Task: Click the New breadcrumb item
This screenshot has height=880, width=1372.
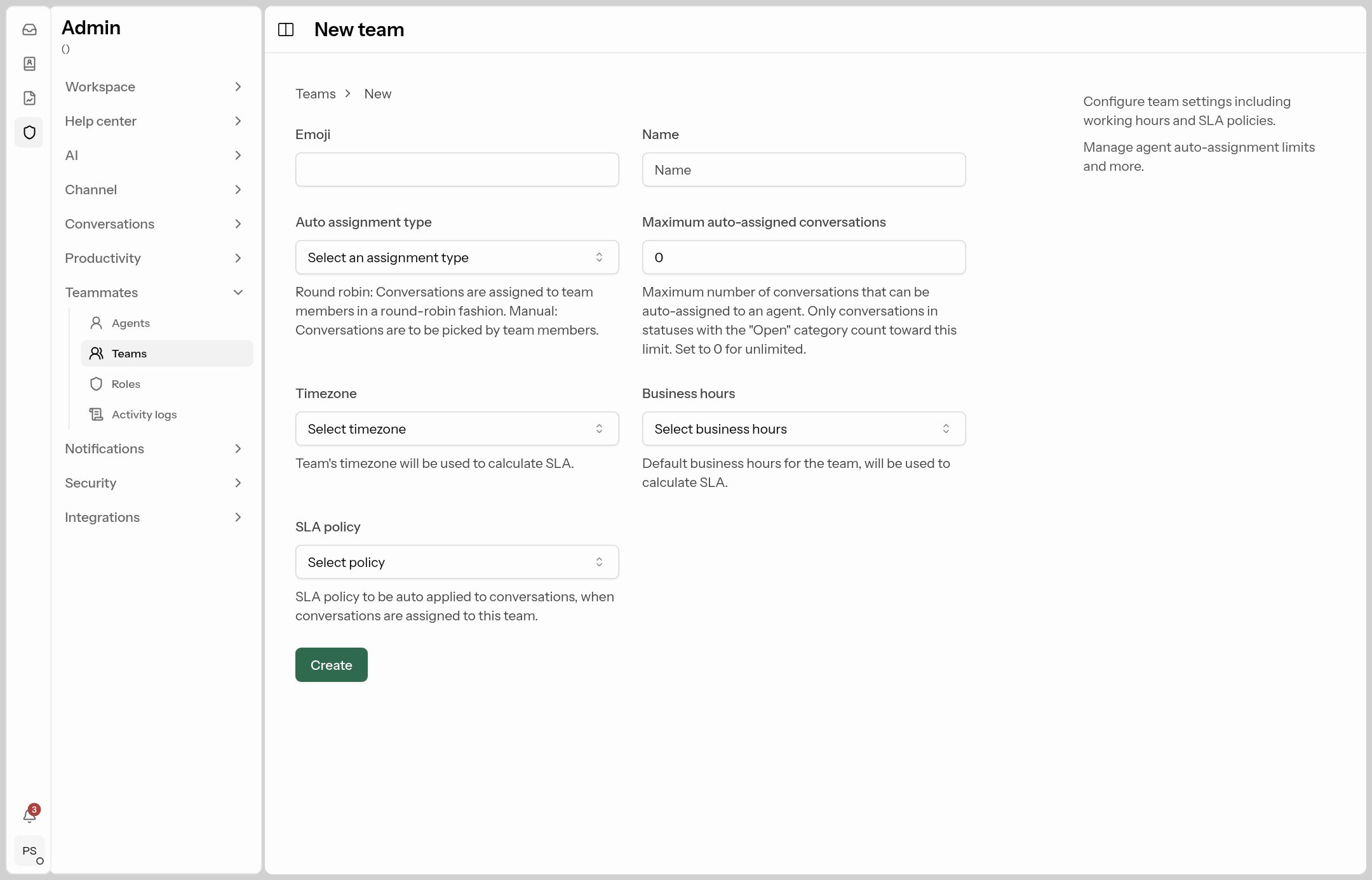Action: (378, 94)
